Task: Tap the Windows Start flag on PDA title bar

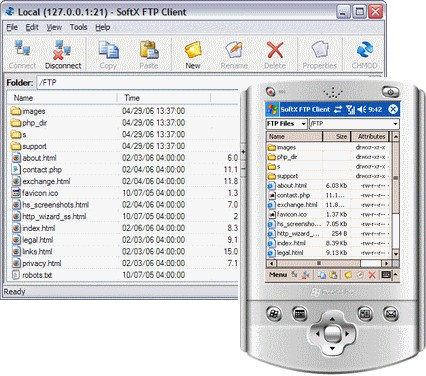Action: [272, 109]
